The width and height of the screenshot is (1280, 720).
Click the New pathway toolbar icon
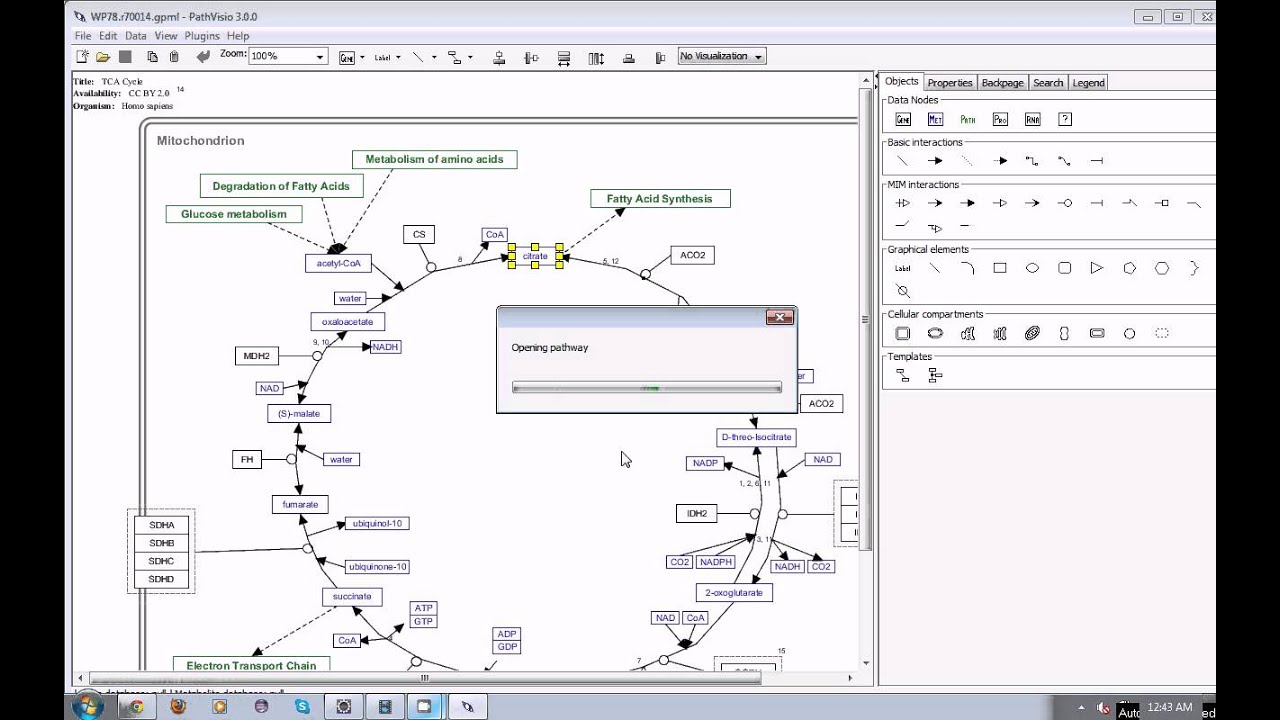[82, 57]
